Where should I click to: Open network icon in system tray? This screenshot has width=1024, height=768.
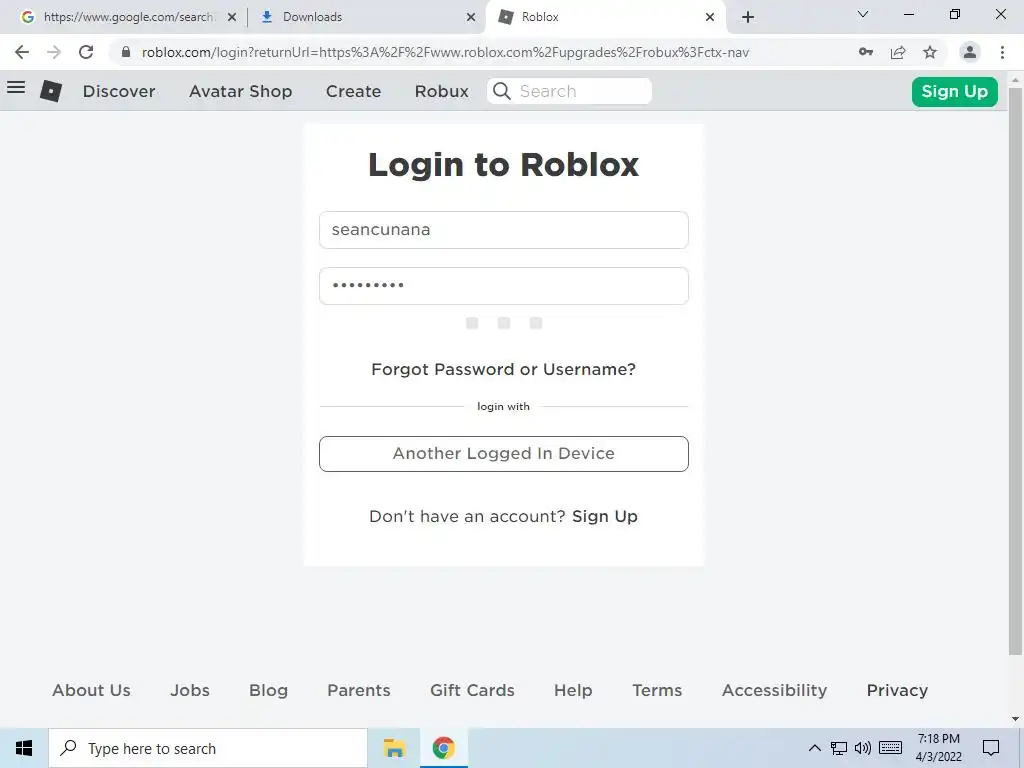pos(839,748)
